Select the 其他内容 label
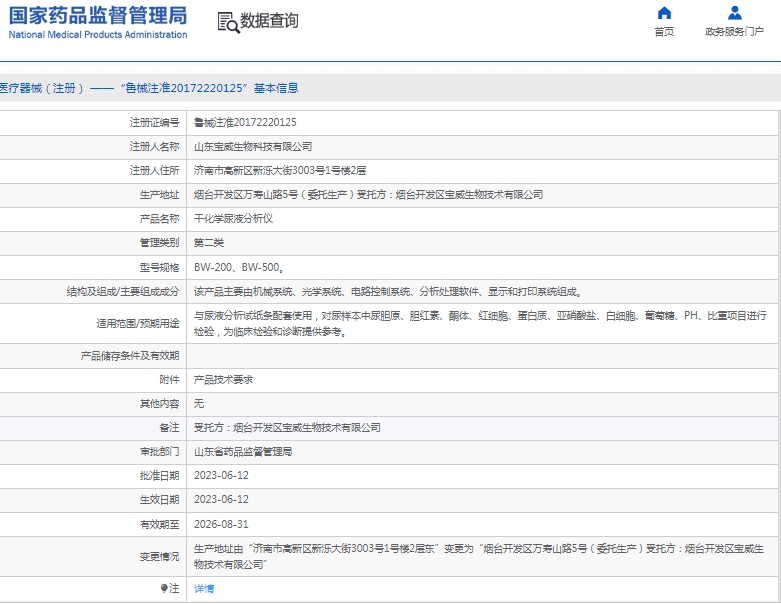Screen dimensions: 781x604 [x=159, y=403]
